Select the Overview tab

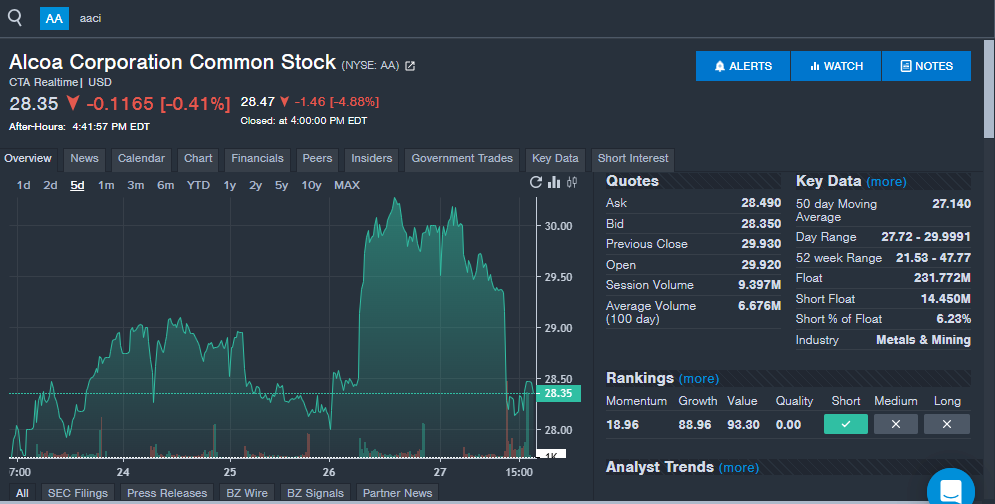point(28,159)
